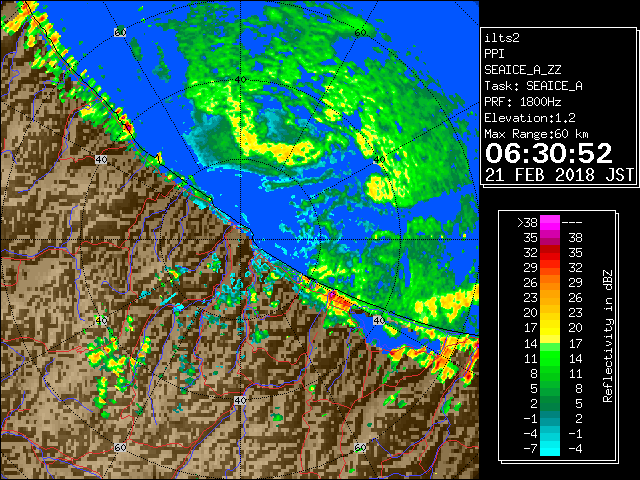This screenshot has height=480, width=640.
Task: Pick the yellow legend color band
Action: [550, 328]
